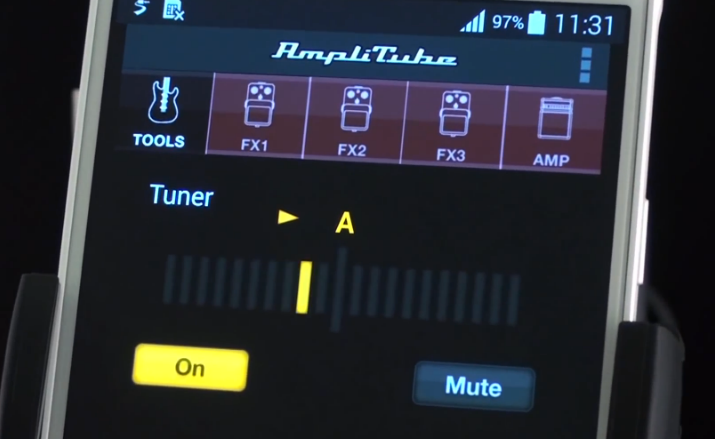Click the Tuner label
The height and width of the screenshot is (439, 715).
(x=181, y=195)
